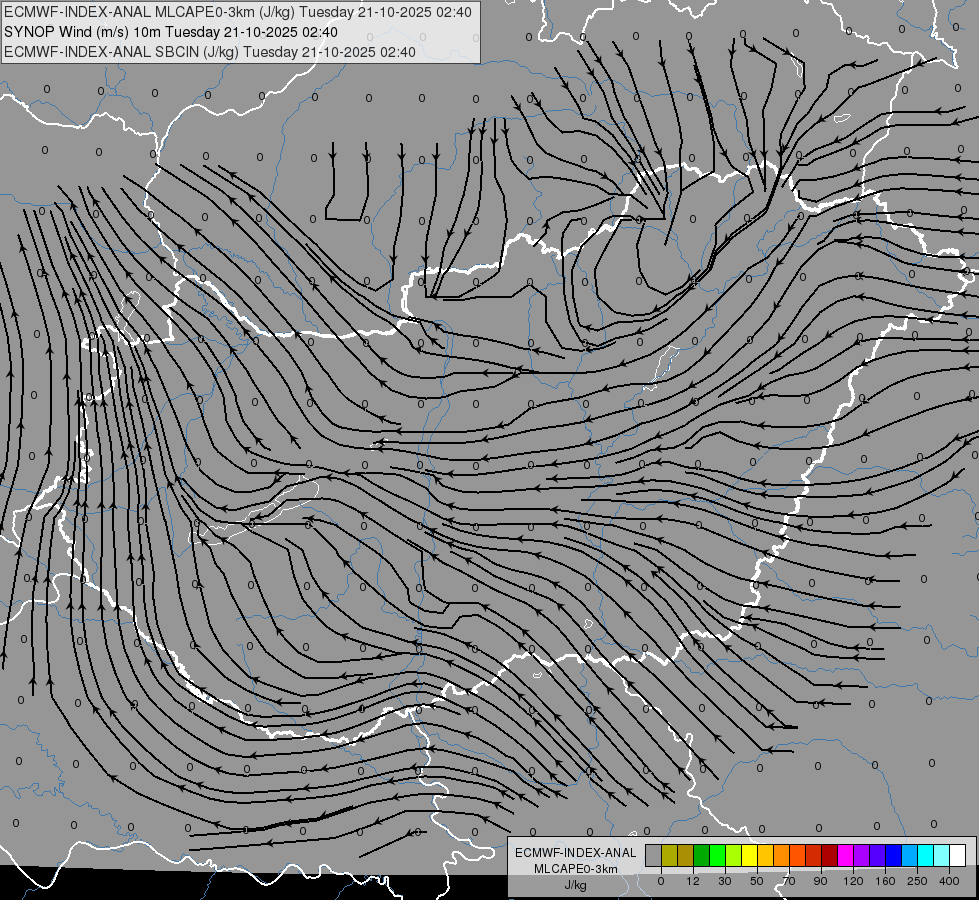Click the white swatch ending the legend
Screen dimensions: 979x900
pyautogui.click(x=958, y=855)
